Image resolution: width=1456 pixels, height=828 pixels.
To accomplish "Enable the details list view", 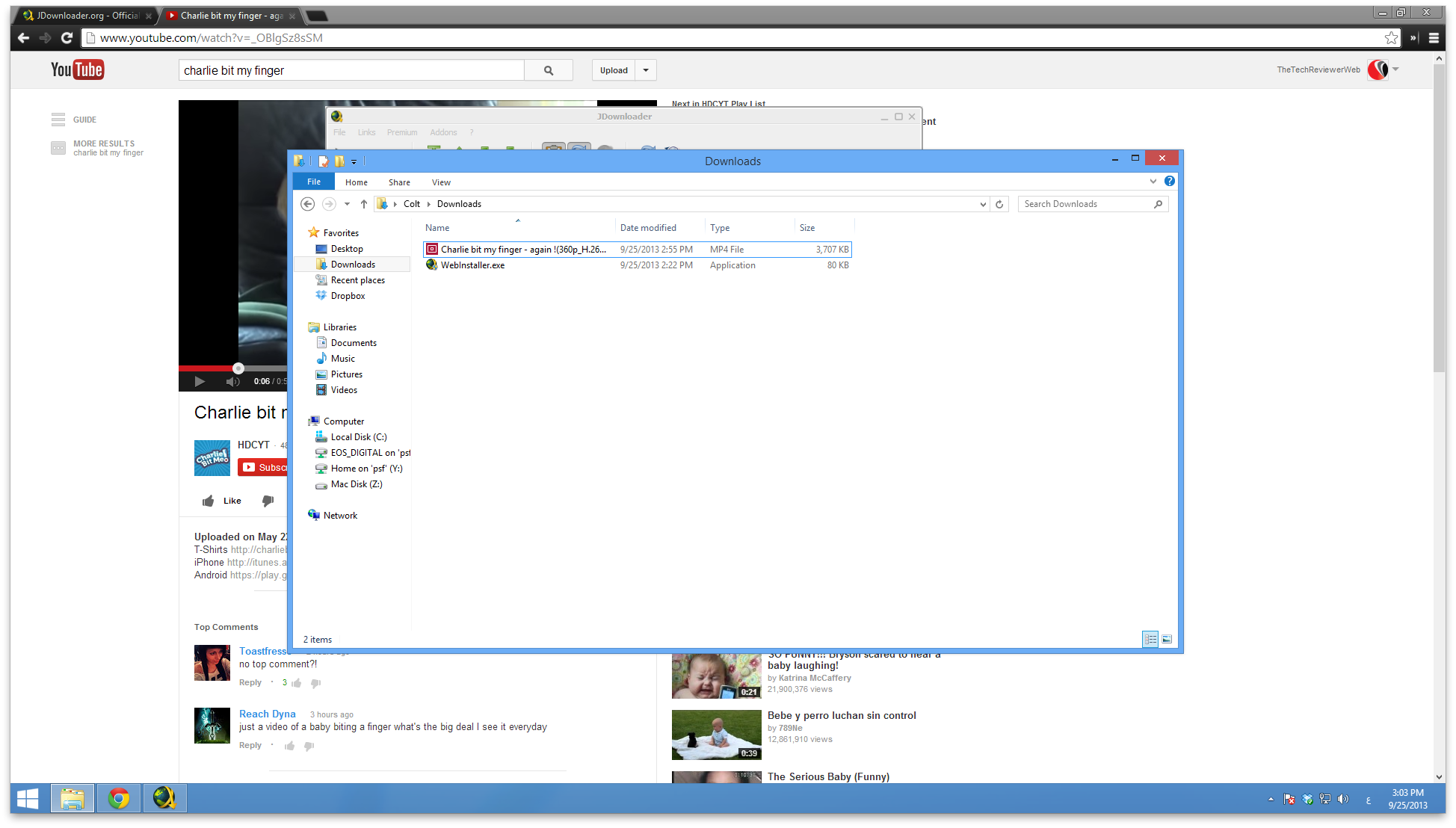I will coord(1150,639).
